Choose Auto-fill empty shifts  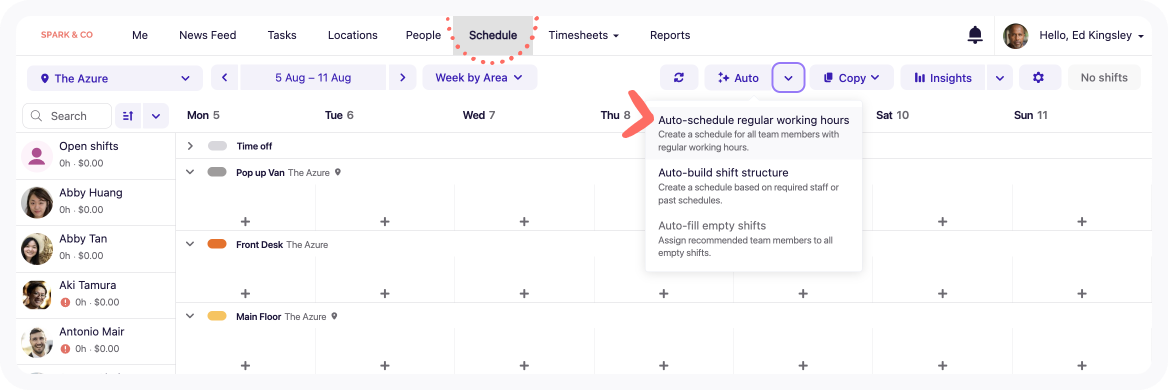coord(754,239)
